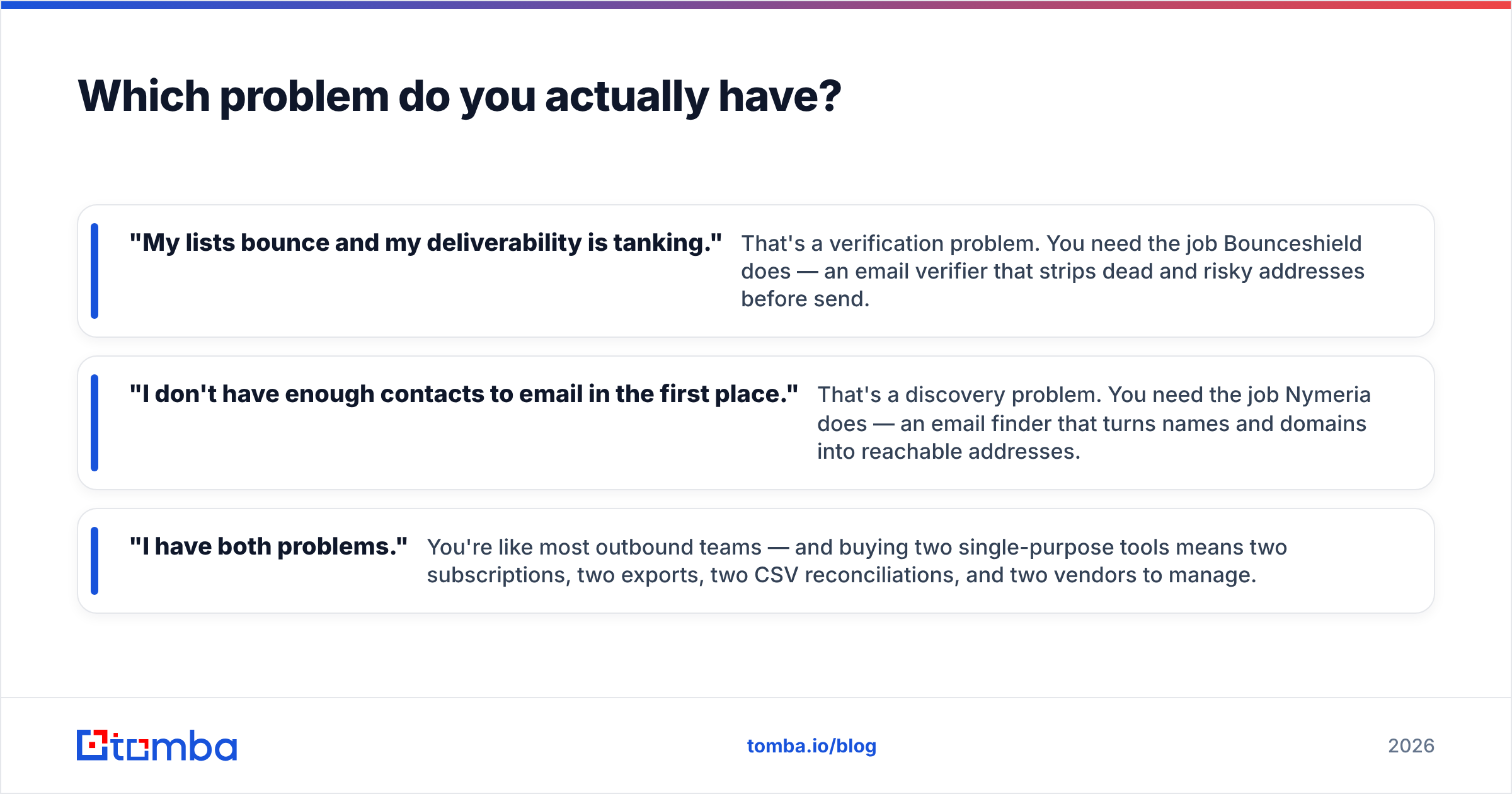Viewport: 1512px width, 794px height.
Task: Click "into reachable addresses." text line
Action: click(949, 451)
